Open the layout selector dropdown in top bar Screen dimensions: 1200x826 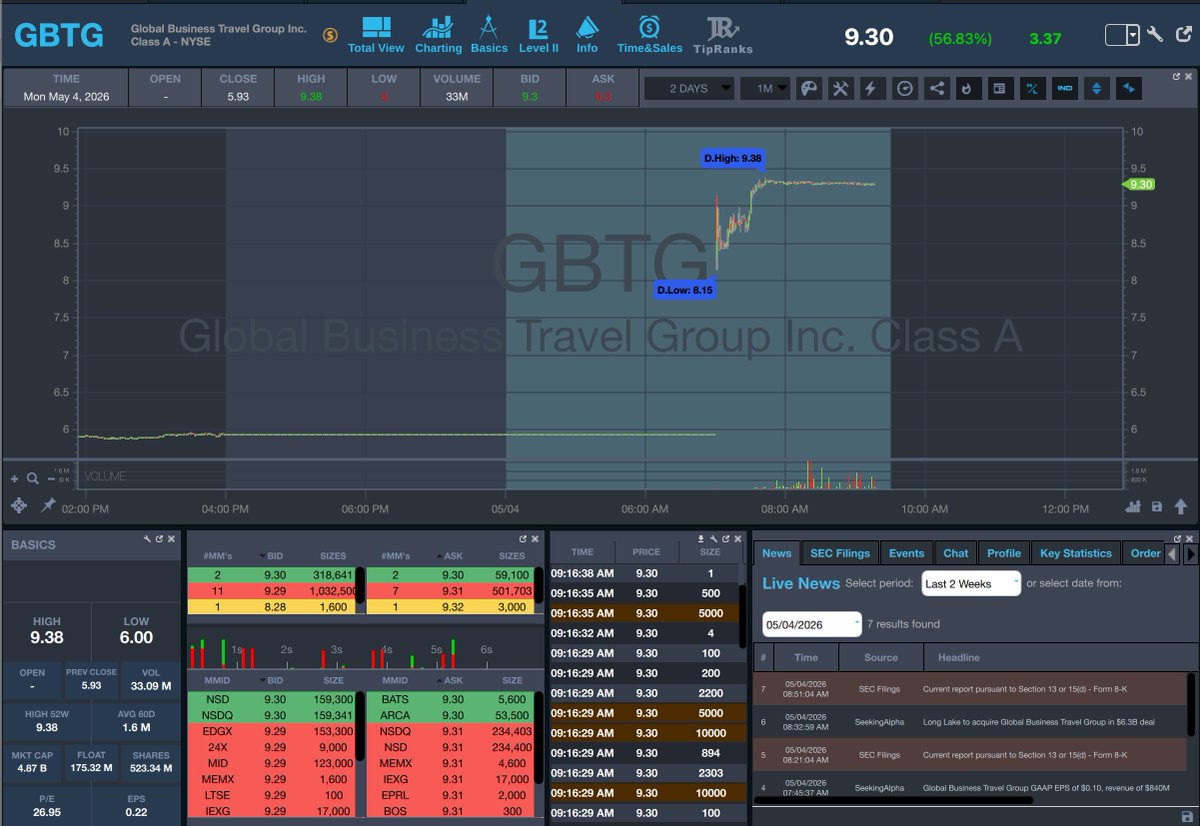(x=1122, y=35)
